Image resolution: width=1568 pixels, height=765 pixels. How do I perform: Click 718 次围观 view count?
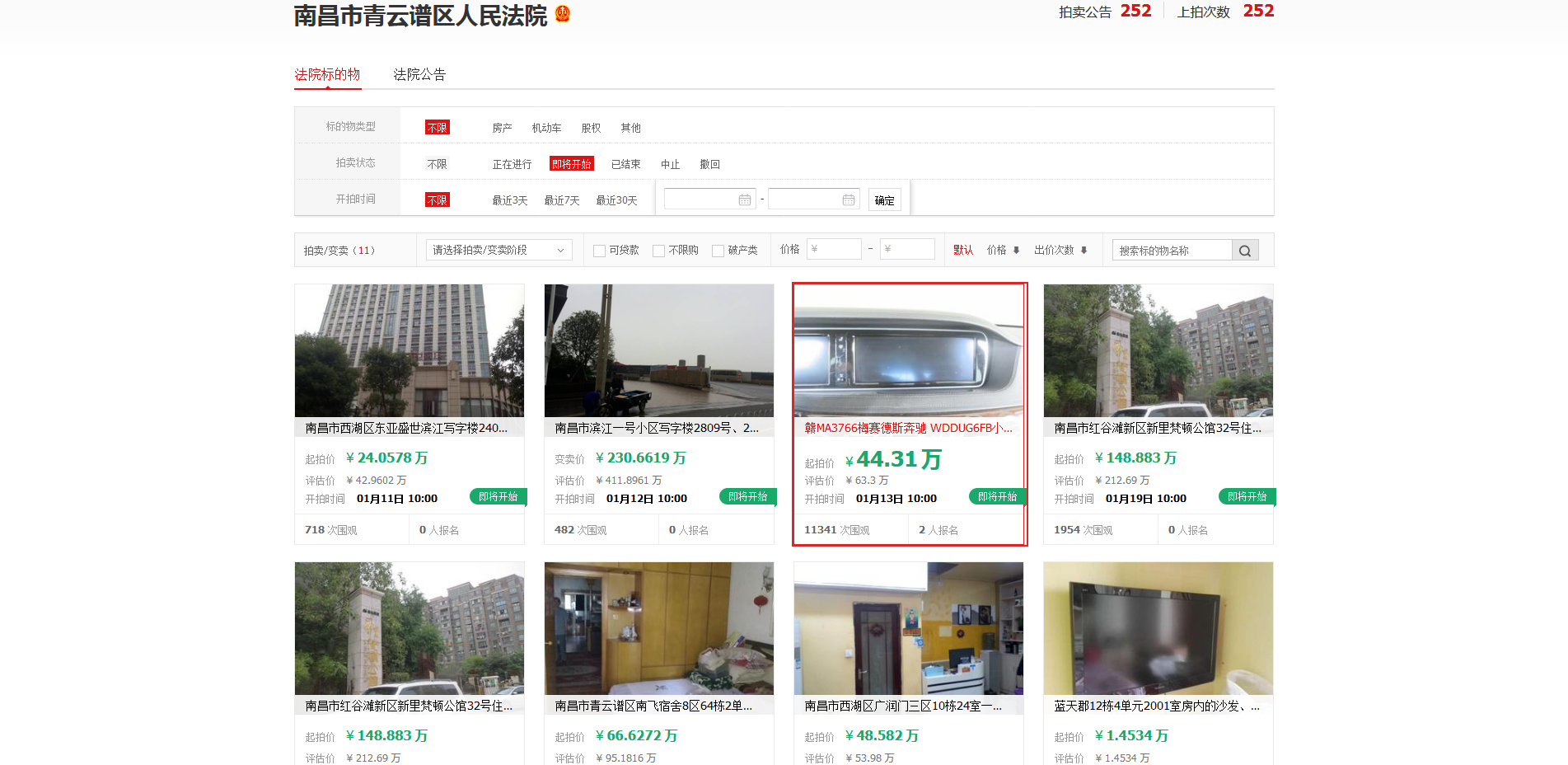[x=330, y=530]
